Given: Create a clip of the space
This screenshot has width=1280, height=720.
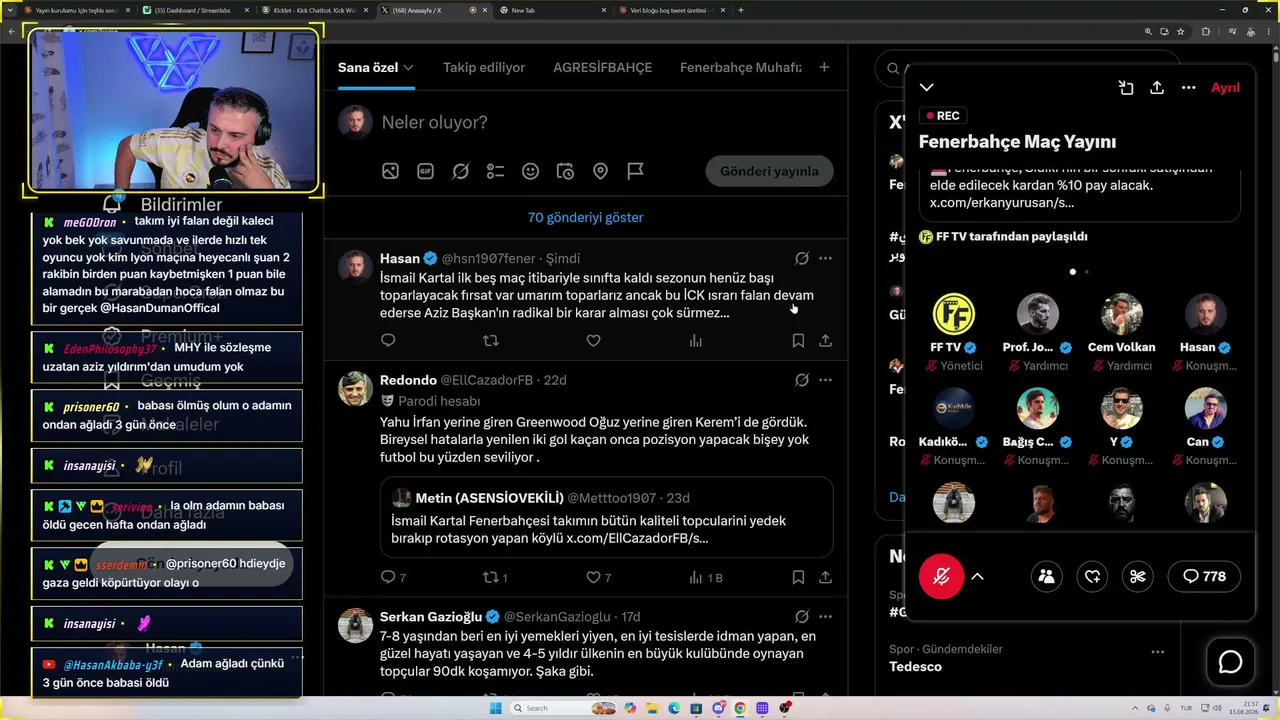Looking at the screenshot, I should [x=1137, y=576].
